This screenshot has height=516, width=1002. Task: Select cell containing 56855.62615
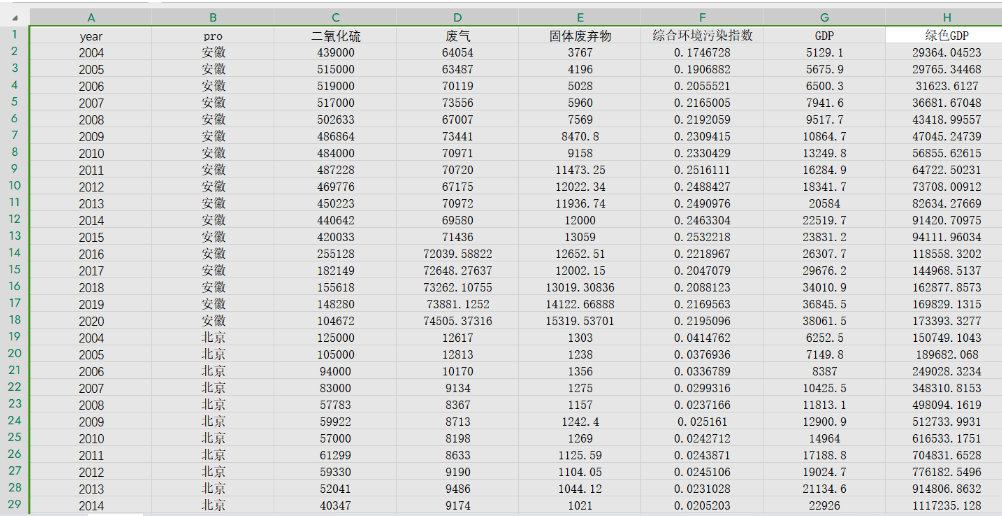(x=944, y=153)
